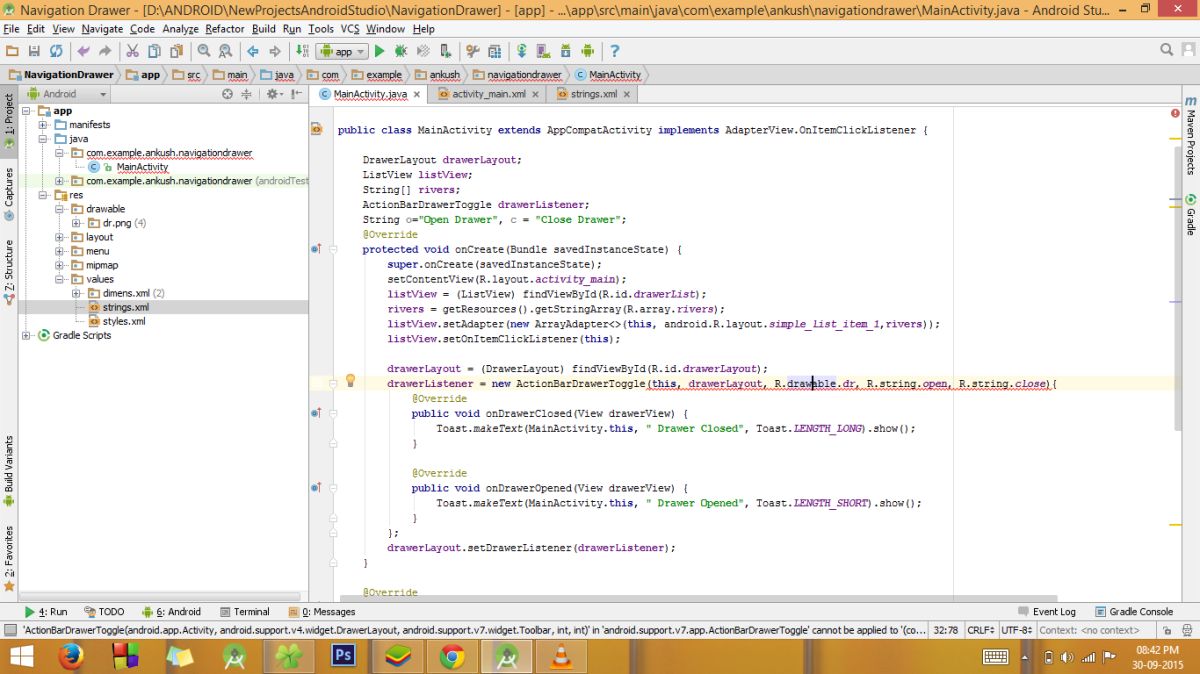Click the intention lightbulb in editor gutter
Viewport: 1200px width, 674px height.
(x=351, y=380)
